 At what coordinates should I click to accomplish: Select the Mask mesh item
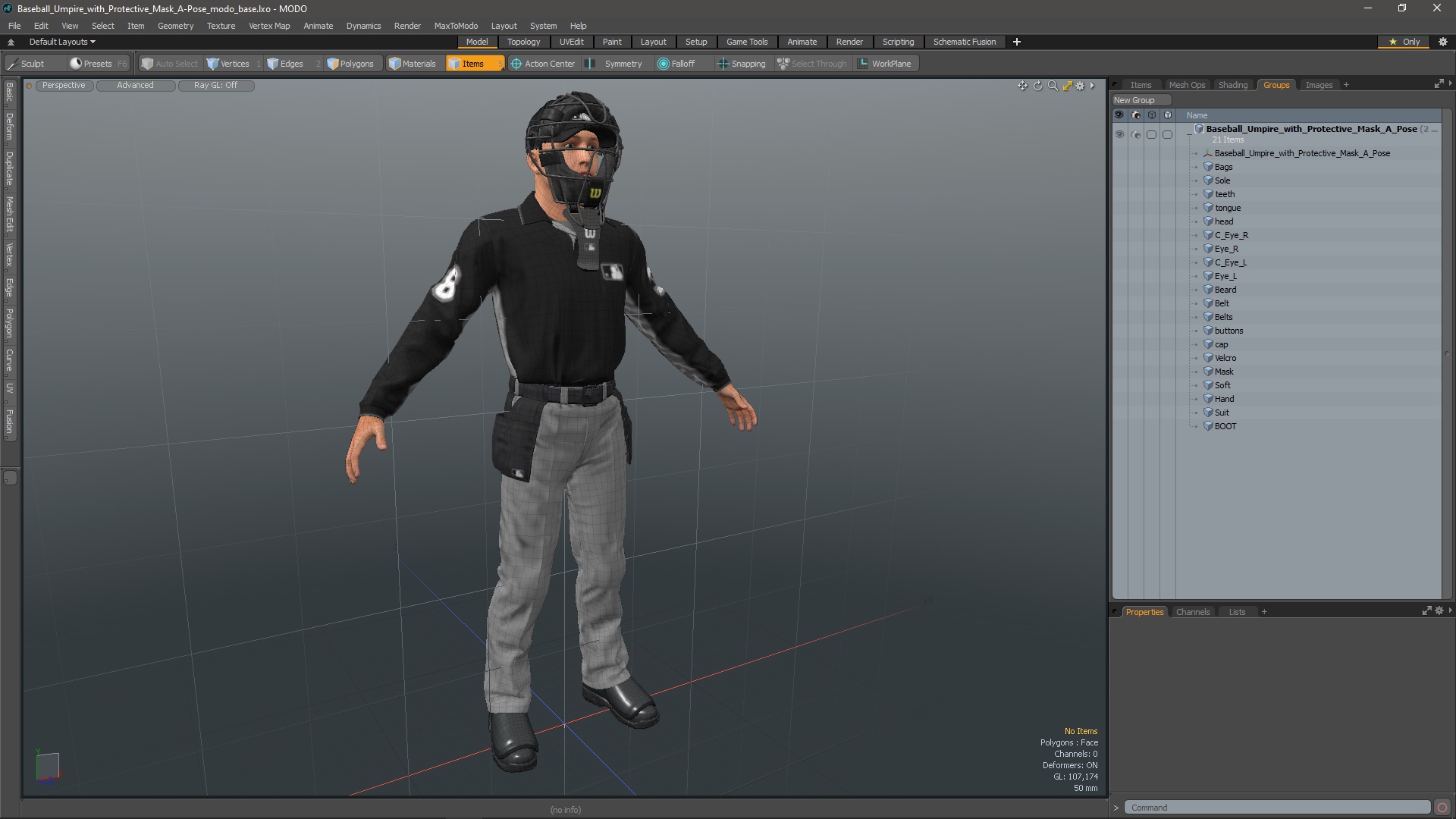click(1224, 372)
